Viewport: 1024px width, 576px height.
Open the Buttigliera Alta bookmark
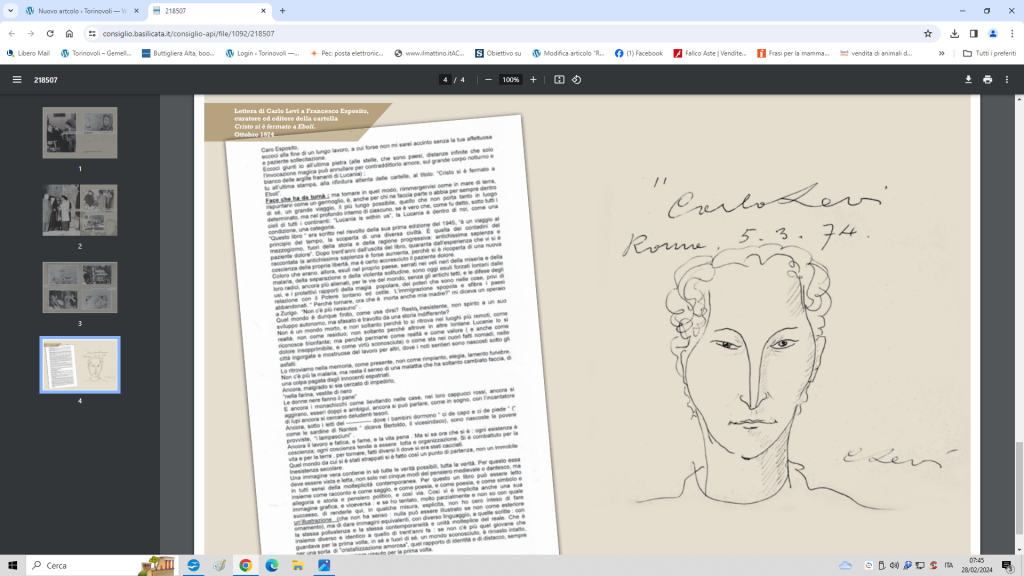178,53
